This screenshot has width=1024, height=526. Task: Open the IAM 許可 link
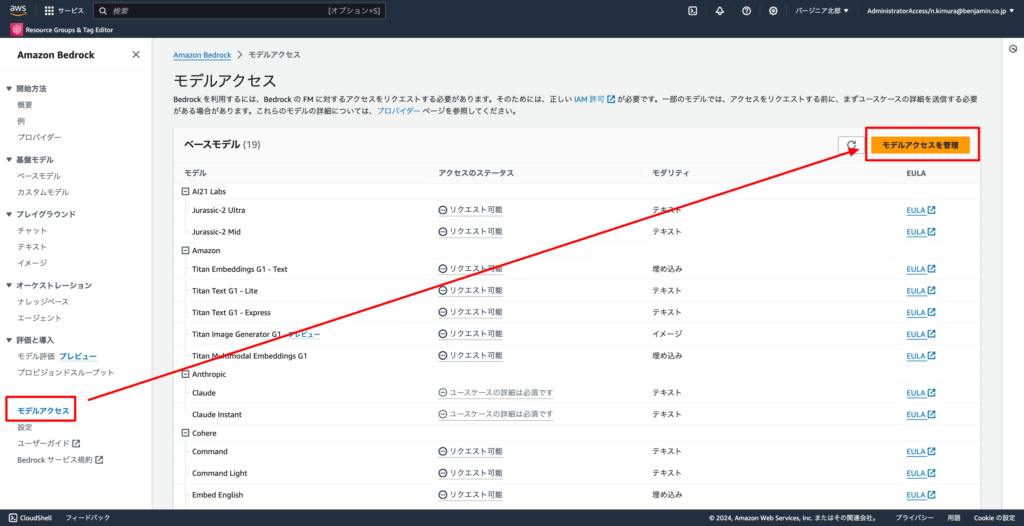[x=594, y=100]
